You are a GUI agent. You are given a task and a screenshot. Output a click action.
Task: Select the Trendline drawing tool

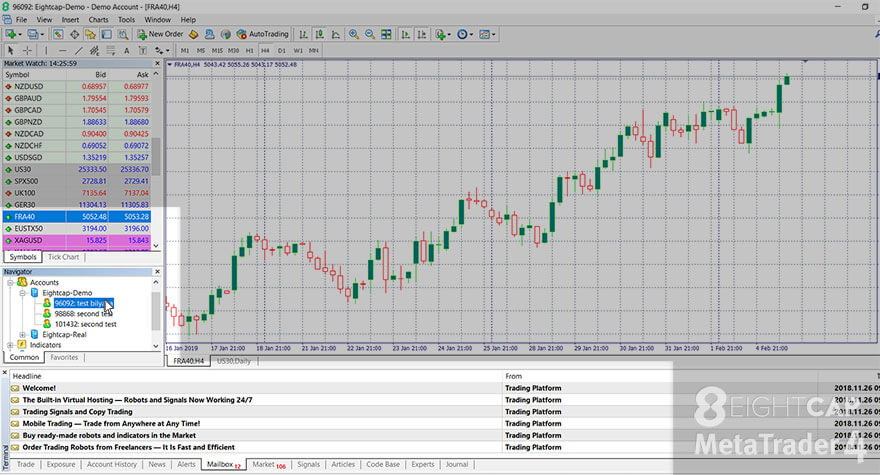coord(79,51)
